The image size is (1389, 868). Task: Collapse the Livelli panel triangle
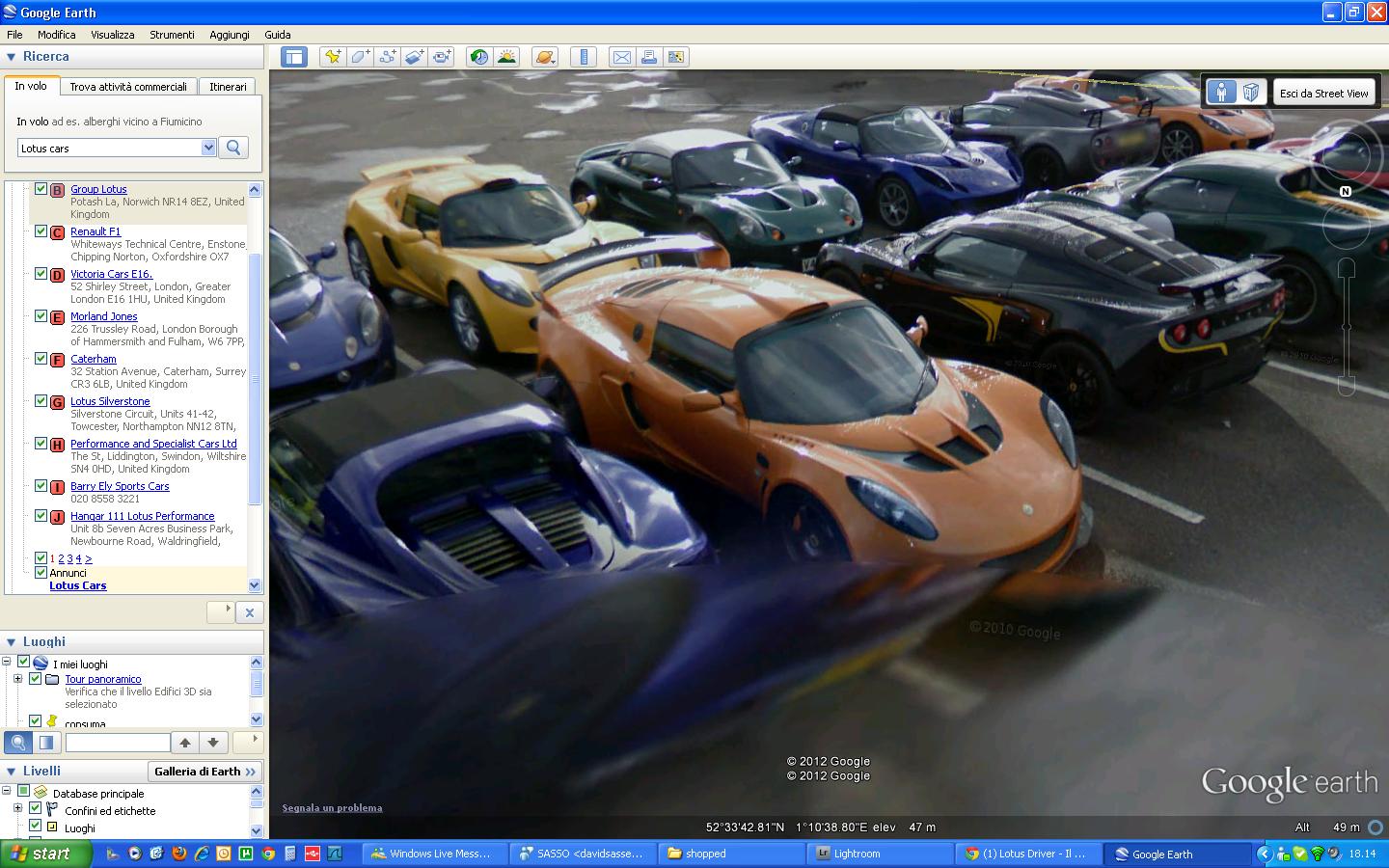12,772
